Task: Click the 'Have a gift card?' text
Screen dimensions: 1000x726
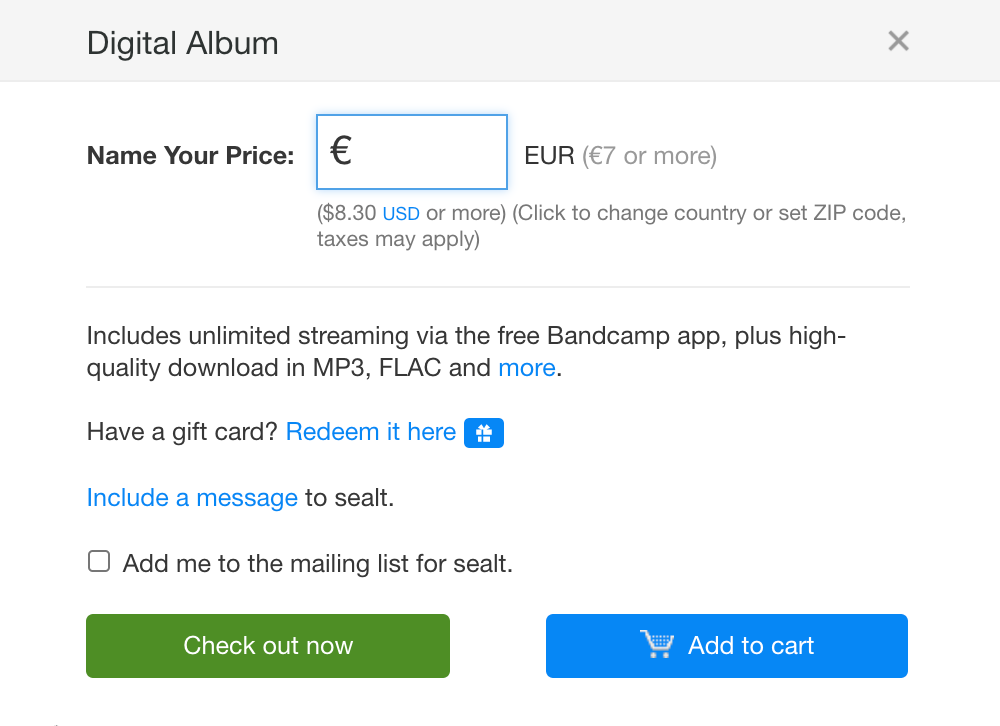Action: (182, 432)
